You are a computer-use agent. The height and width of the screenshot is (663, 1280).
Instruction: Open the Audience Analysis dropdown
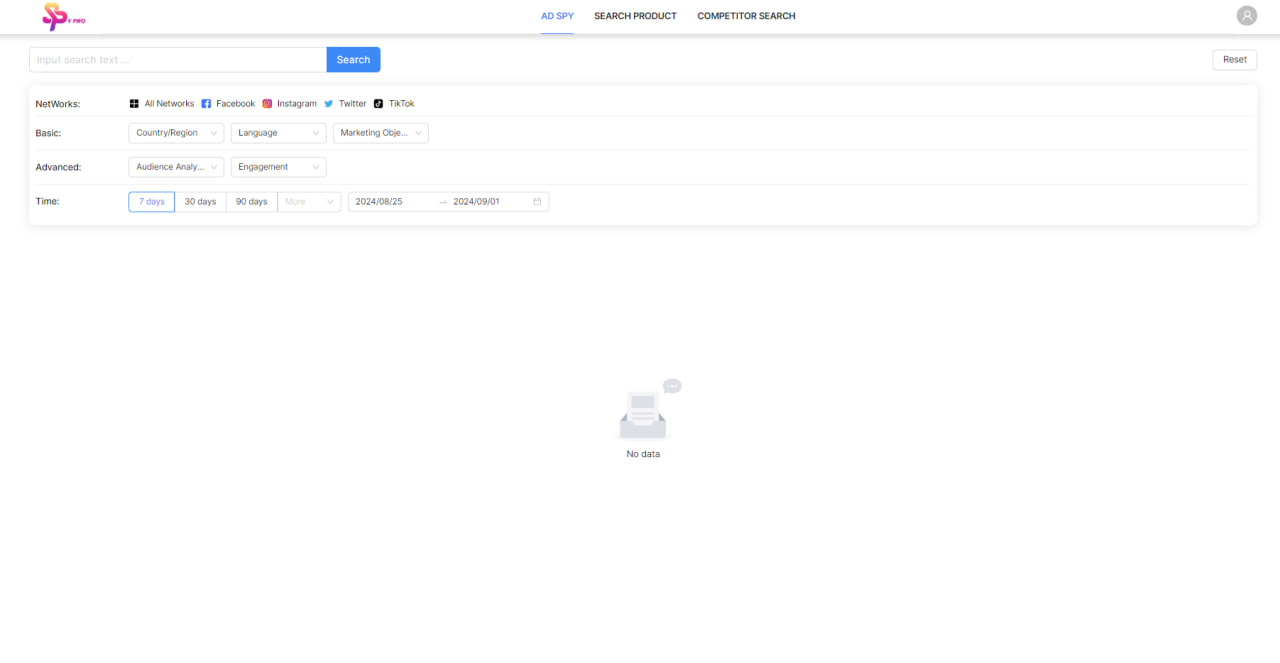tap(176, 167)
